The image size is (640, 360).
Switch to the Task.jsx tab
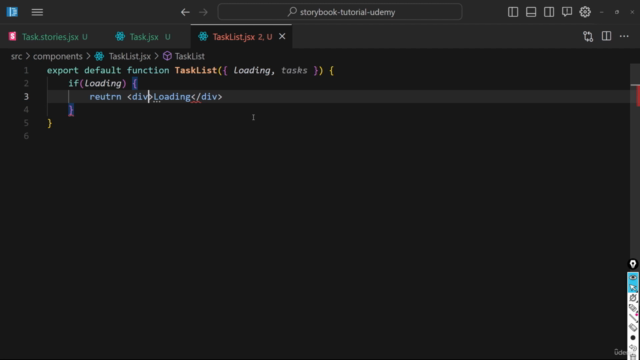coord(144,37)
